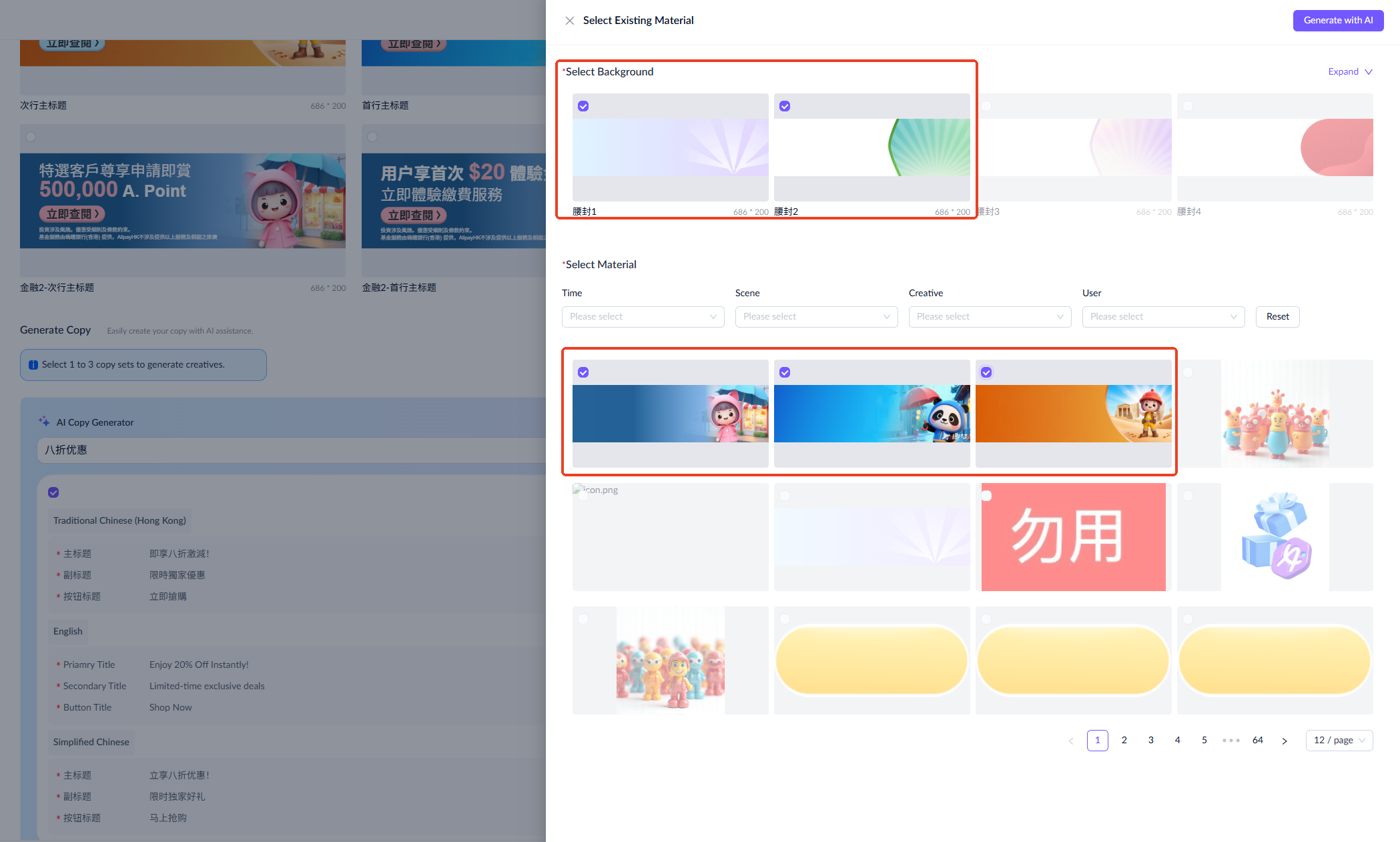Jump to page 64 of materials
Viewport: 1400px width, 842px height.
(x=1257, y=740)
